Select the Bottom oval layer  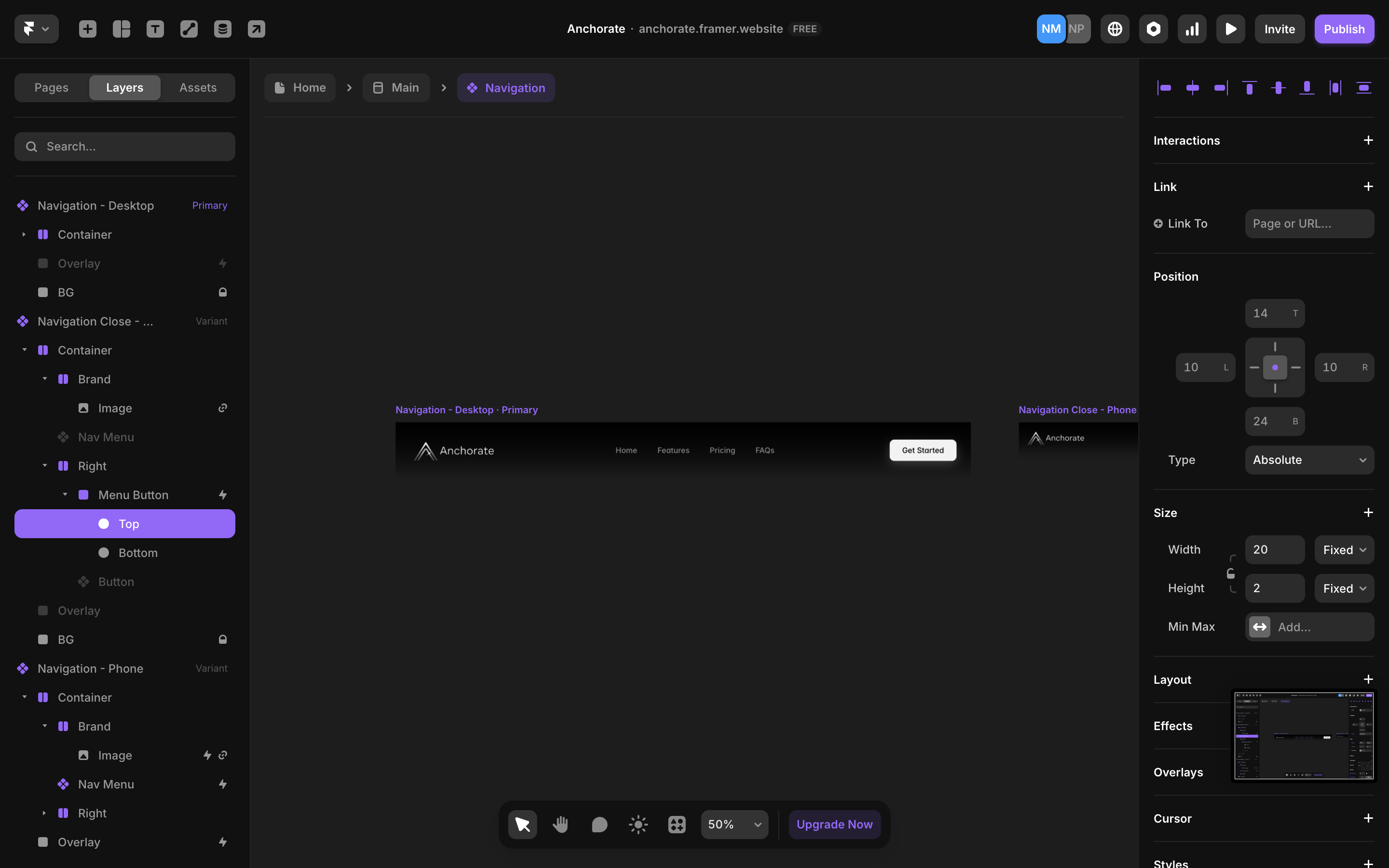138,553
